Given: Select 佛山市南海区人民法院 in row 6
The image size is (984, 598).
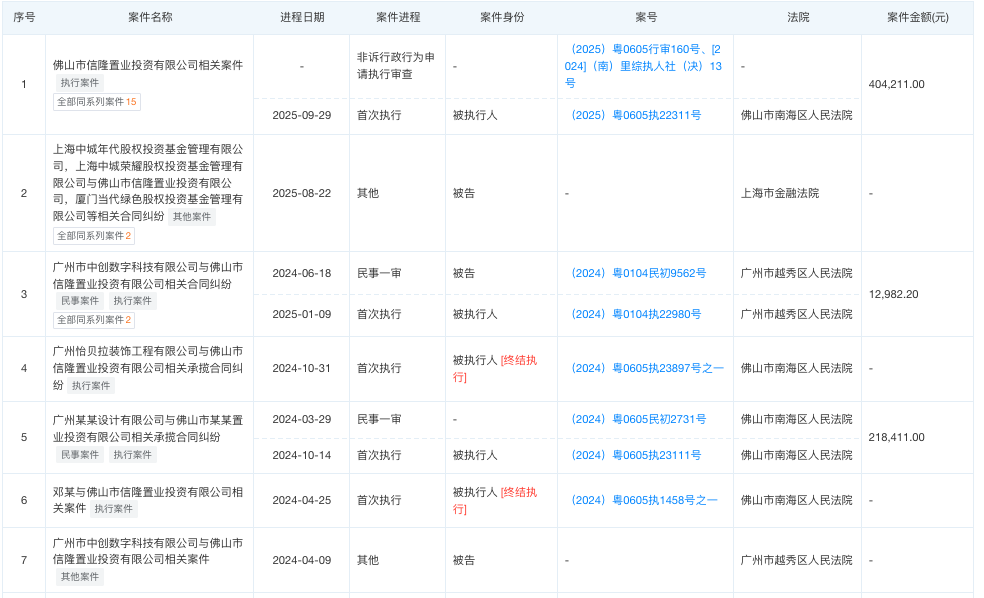Looking at the screenshot, I should point(796,501).
